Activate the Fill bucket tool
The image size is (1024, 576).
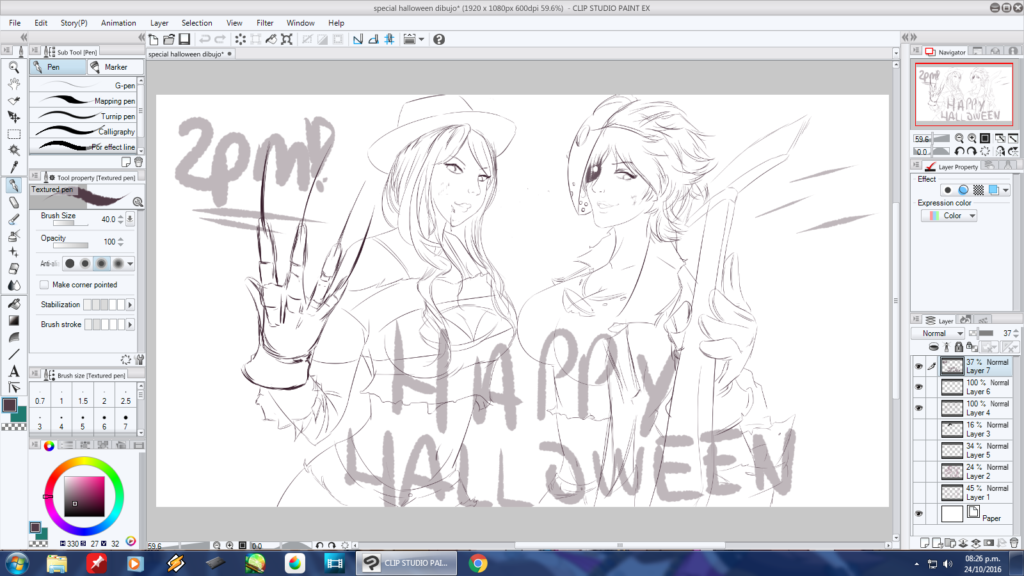tap(14, 303)
